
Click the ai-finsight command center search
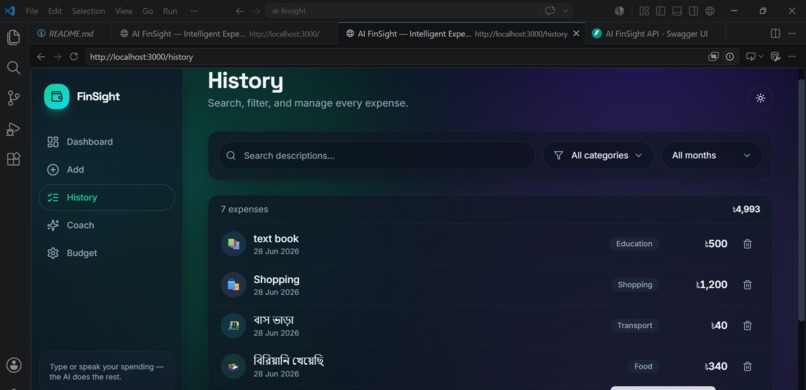tap(419, 11)
